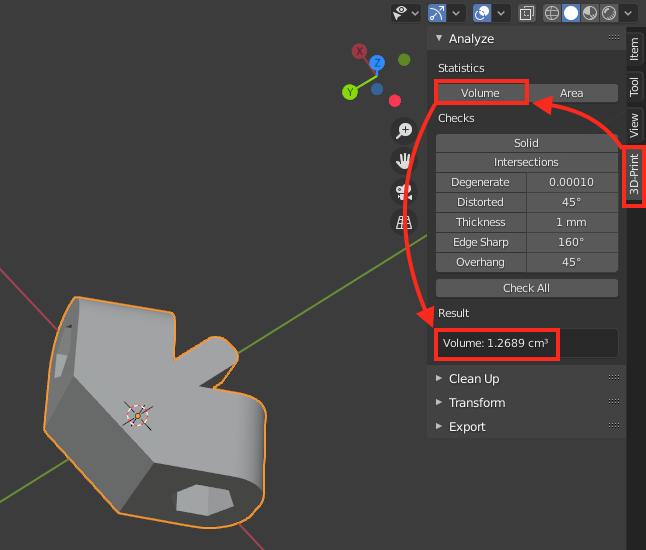
Task: Expand the Clean Up panel
Action: (x=474, y=379)
